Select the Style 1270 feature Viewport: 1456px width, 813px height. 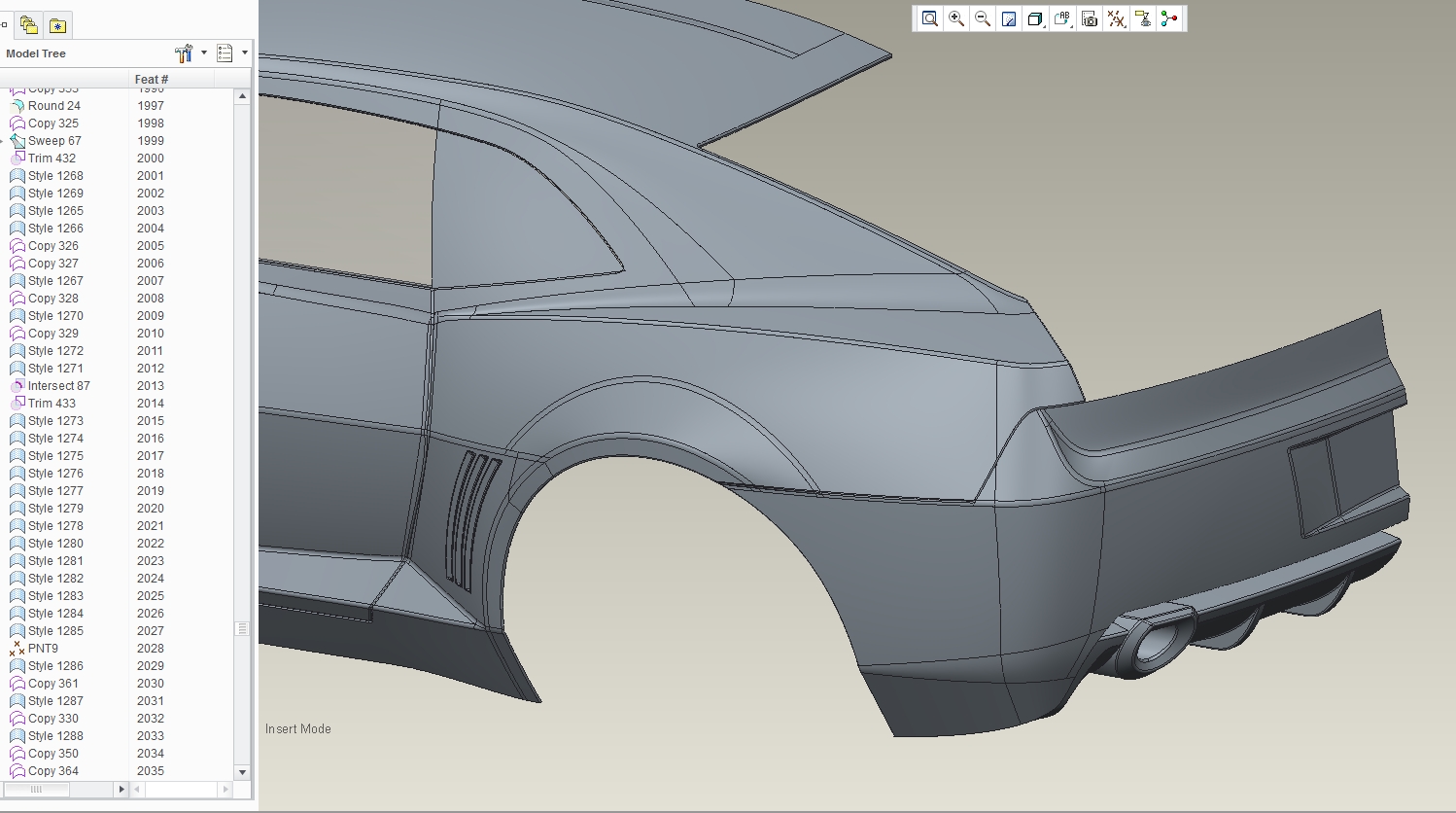point(55,316)
